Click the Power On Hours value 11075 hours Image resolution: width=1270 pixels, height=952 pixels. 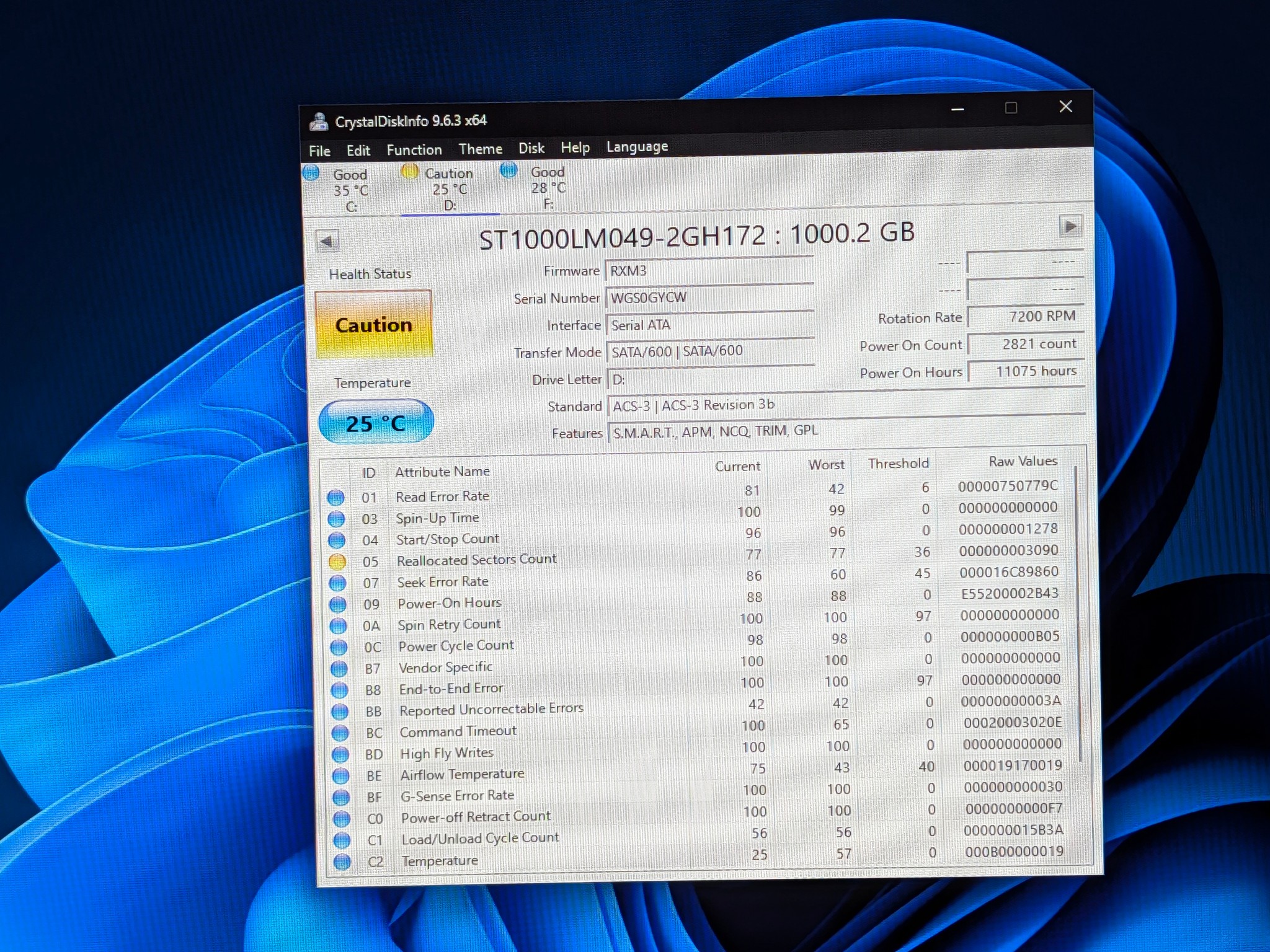click(x=1027, y=371)
